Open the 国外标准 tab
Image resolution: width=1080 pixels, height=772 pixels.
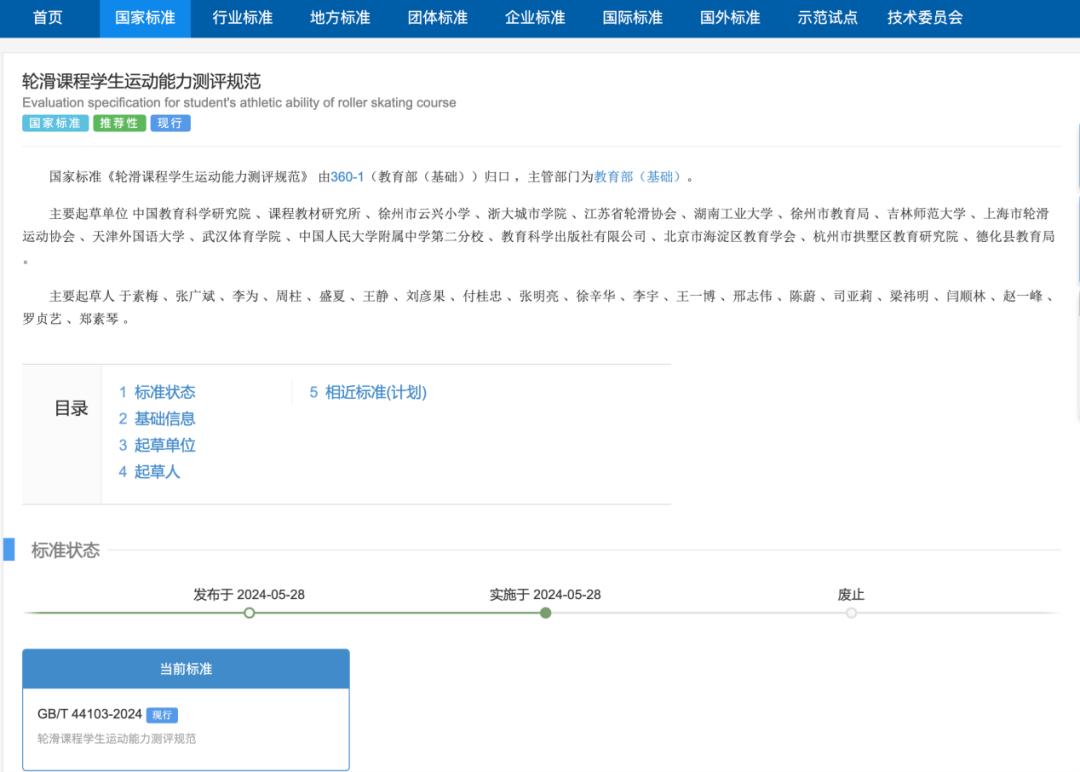point(730,18)
